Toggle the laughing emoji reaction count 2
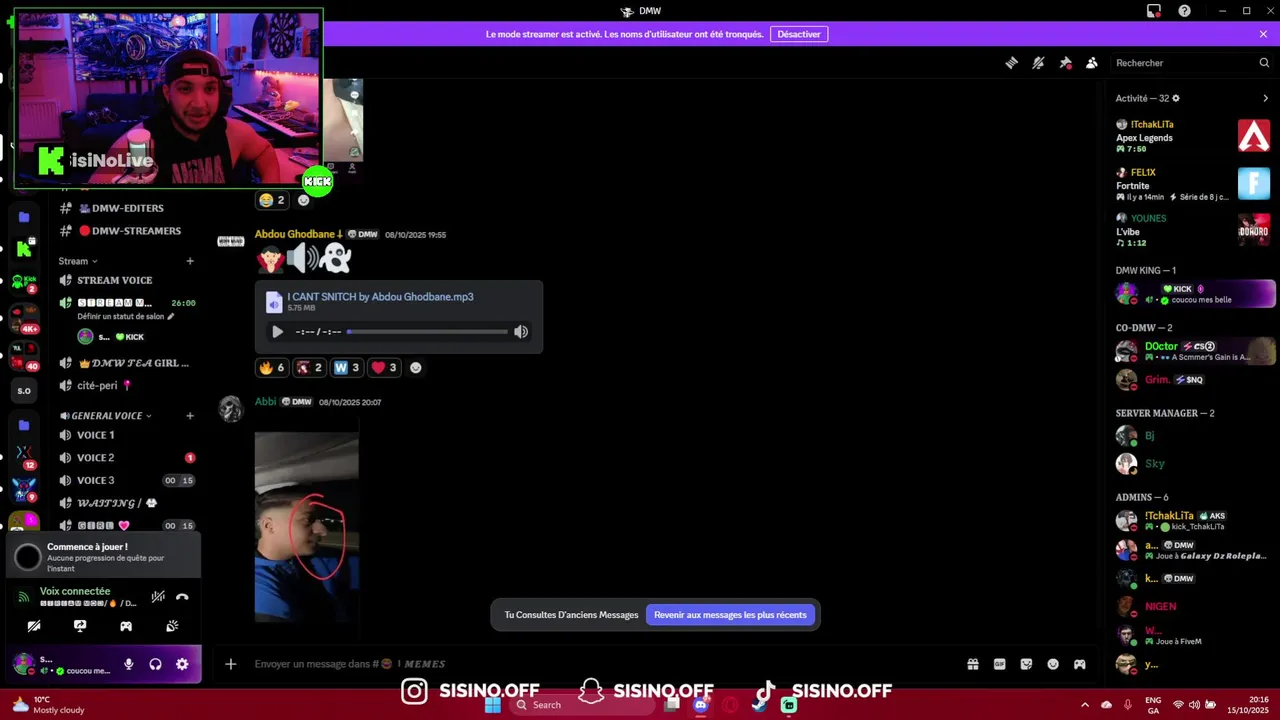This screenshot has height=720, width=1280. [x=272, y=200]
